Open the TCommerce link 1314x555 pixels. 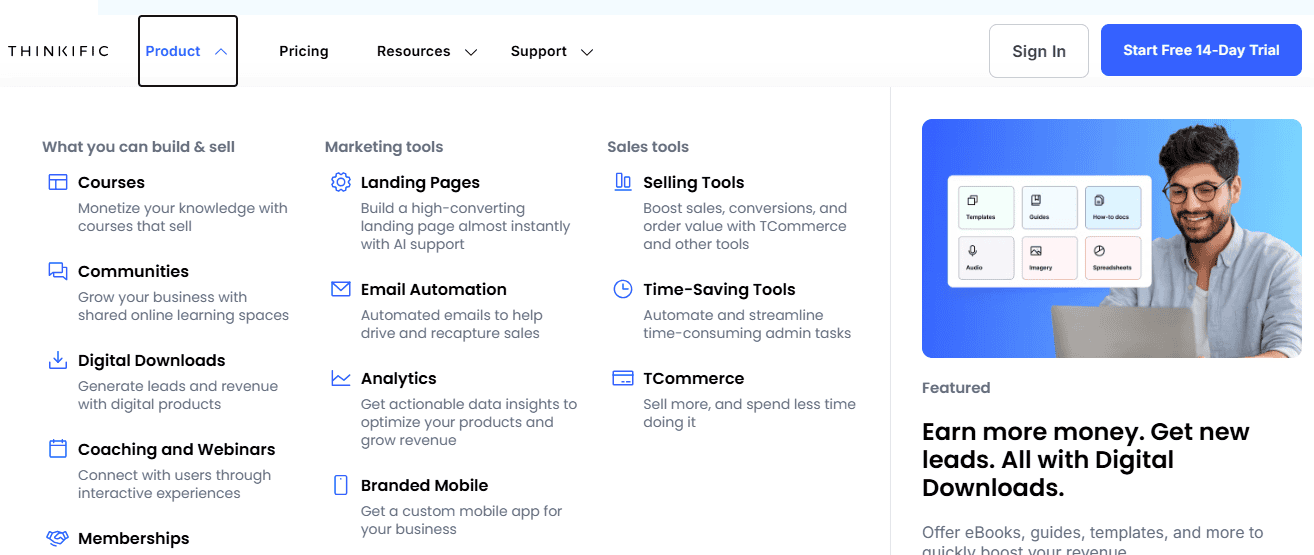coord(694,378)
